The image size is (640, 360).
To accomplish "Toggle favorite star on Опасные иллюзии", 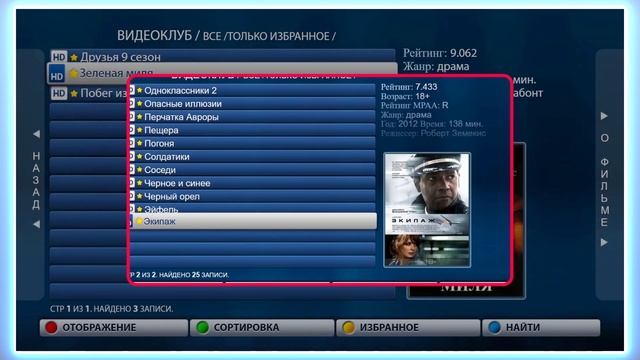I will (139, 104).
